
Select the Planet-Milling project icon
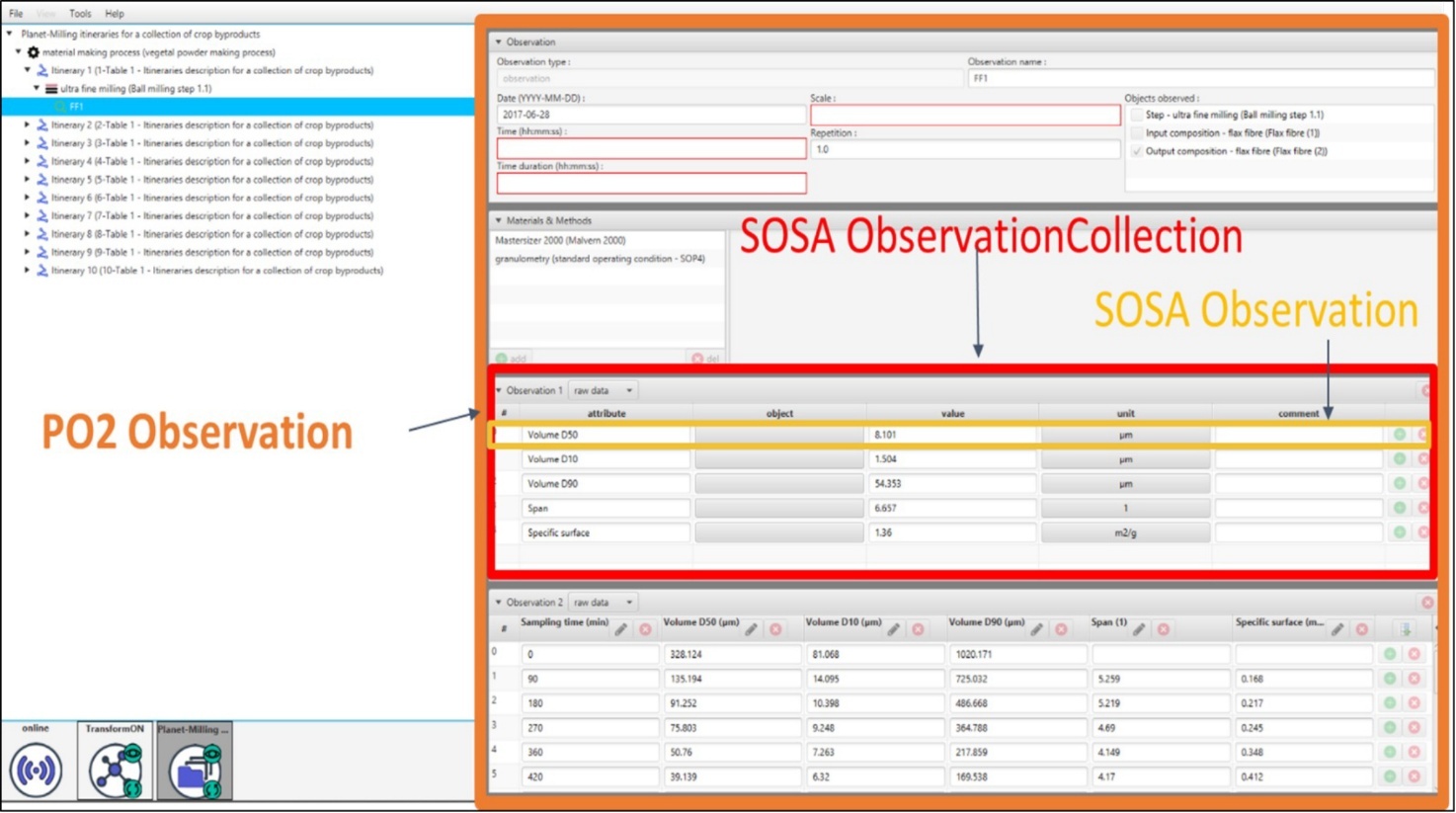click(195, 770)
